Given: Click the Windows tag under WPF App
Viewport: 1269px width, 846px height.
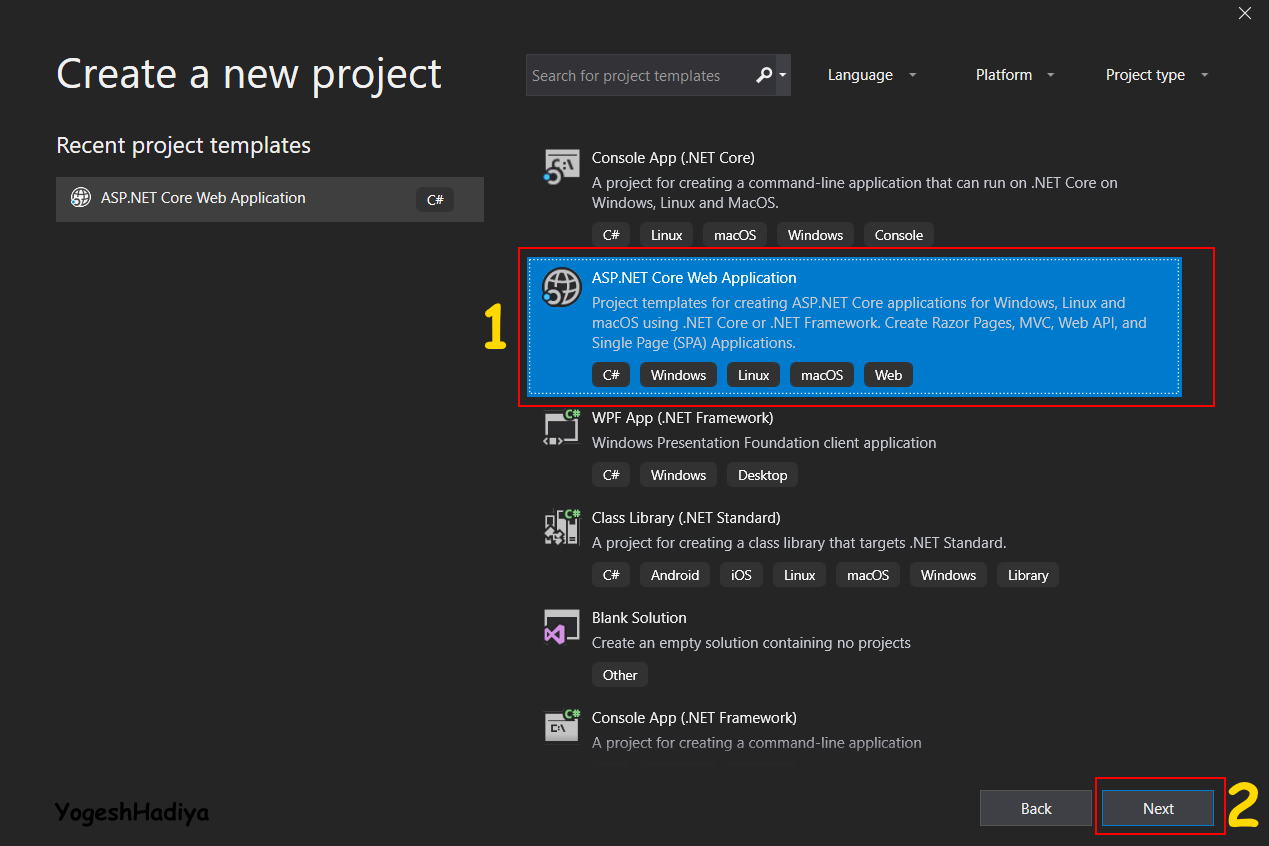Looking at the screenshot, I should click(x=678, y=475).
